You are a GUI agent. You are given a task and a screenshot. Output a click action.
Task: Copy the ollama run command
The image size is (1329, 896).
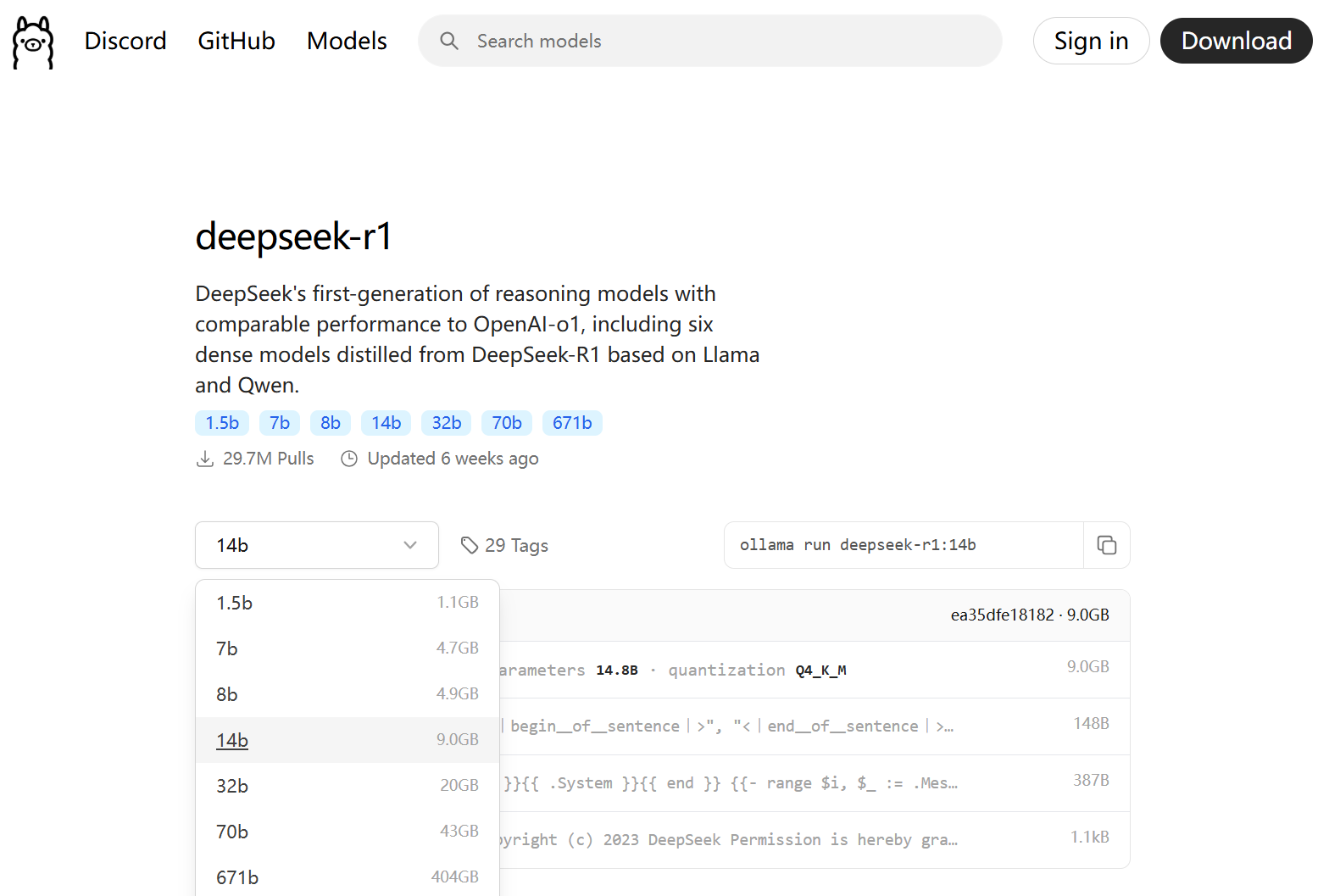tap(1106, 545)
